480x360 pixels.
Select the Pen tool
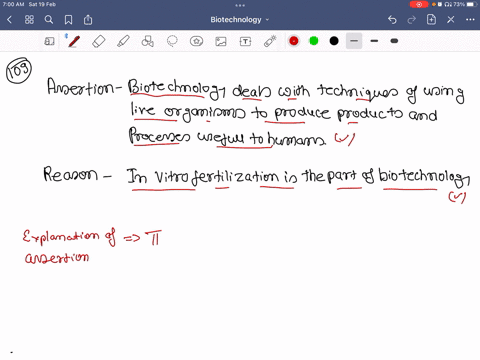point(74,41)
